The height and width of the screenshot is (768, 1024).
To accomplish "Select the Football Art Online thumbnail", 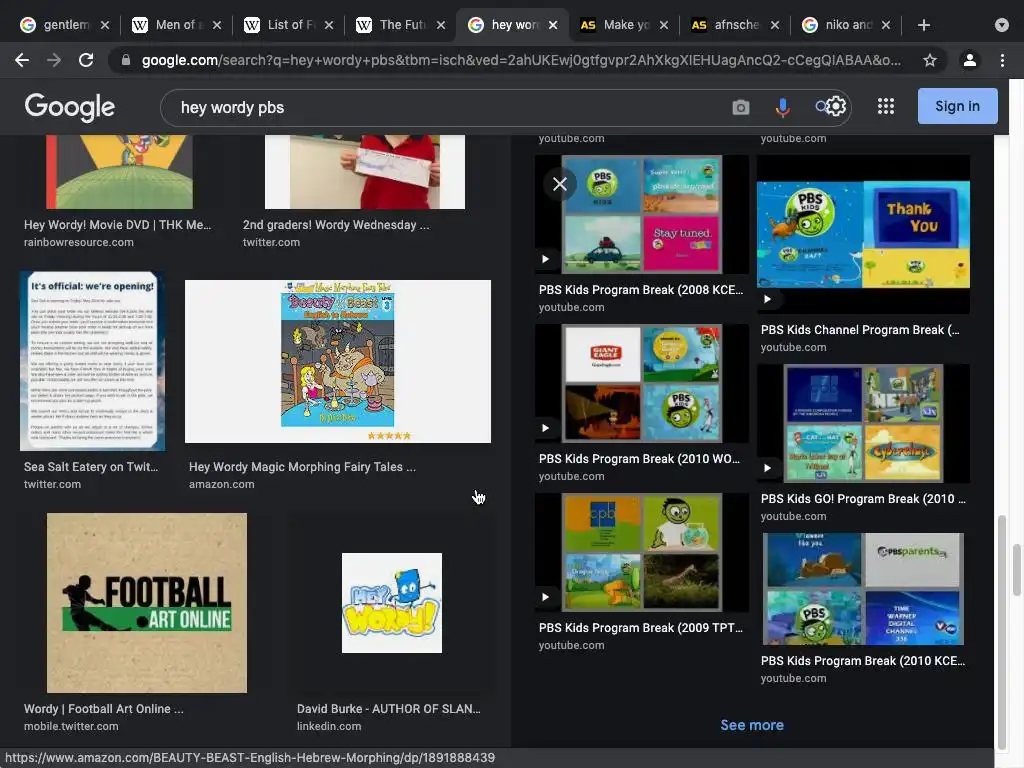I will tap(147, 603).
